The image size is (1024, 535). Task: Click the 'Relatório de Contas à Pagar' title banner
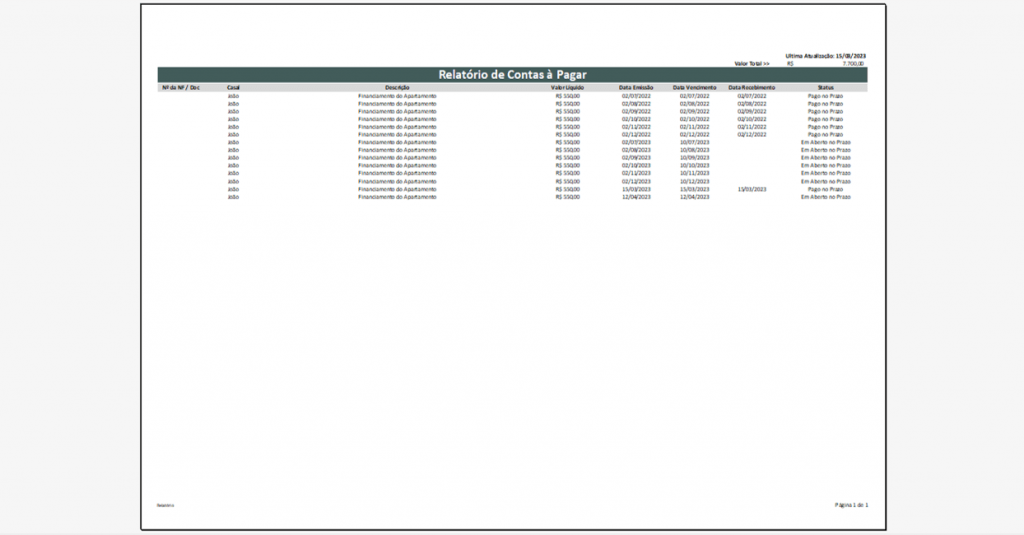click(512, 74)
